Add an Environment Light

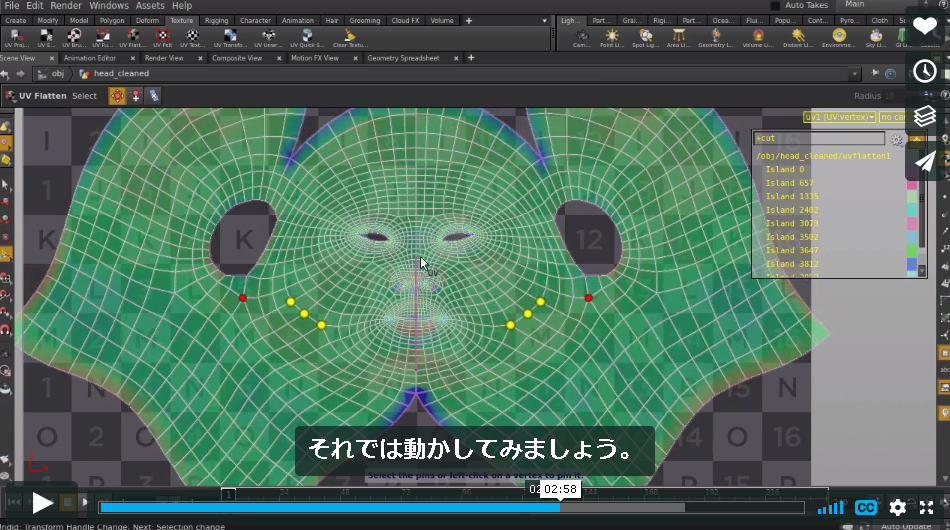pos(839,38)
